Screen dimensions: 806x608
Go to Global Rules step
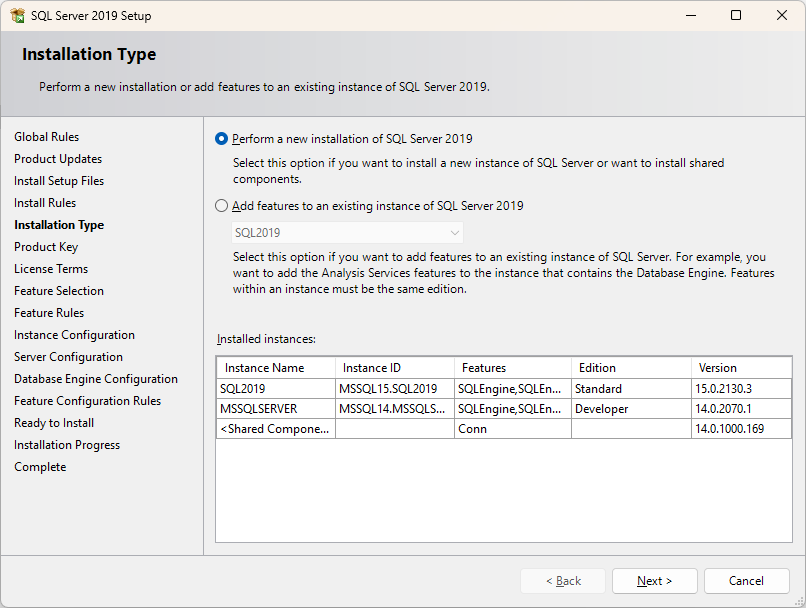click(x=47, y=137)
